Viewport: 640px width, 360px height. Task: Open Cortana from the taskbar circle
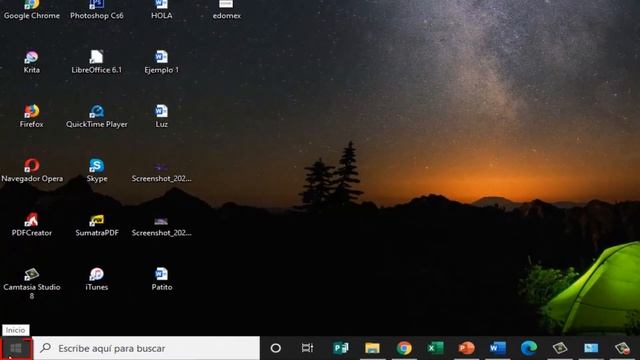[276, 348]
